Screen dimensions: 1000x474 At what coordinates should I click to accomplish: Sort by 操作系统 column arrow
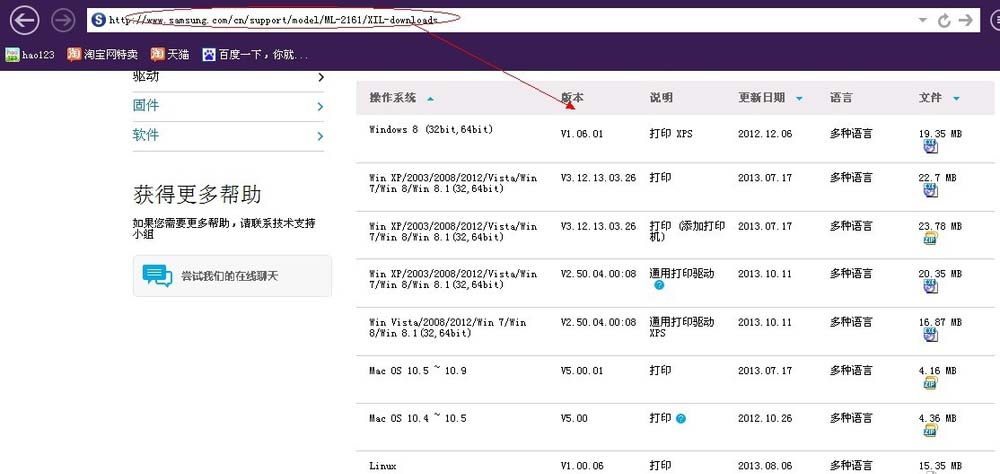point(430,99)
